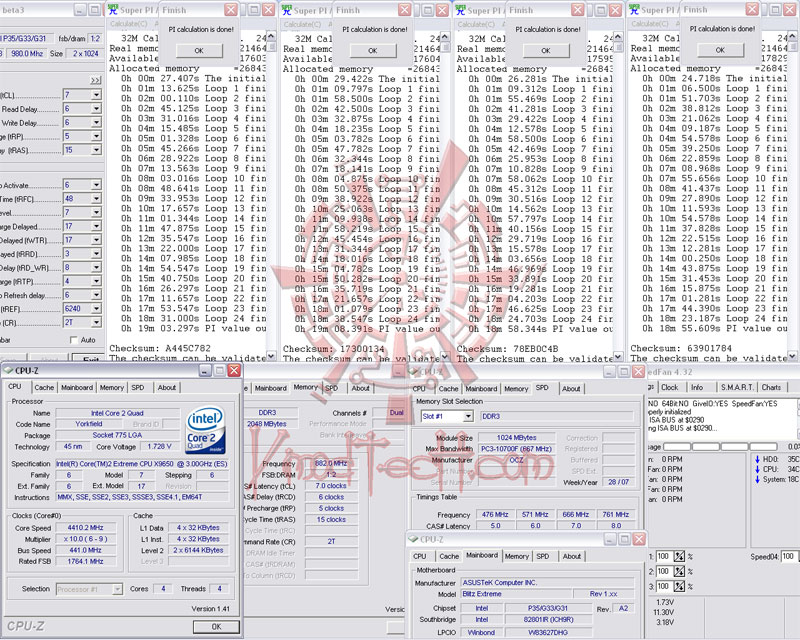Click the Core Speed value 4410.2 MHz
The image size is (800, 640).
[86, 528]
